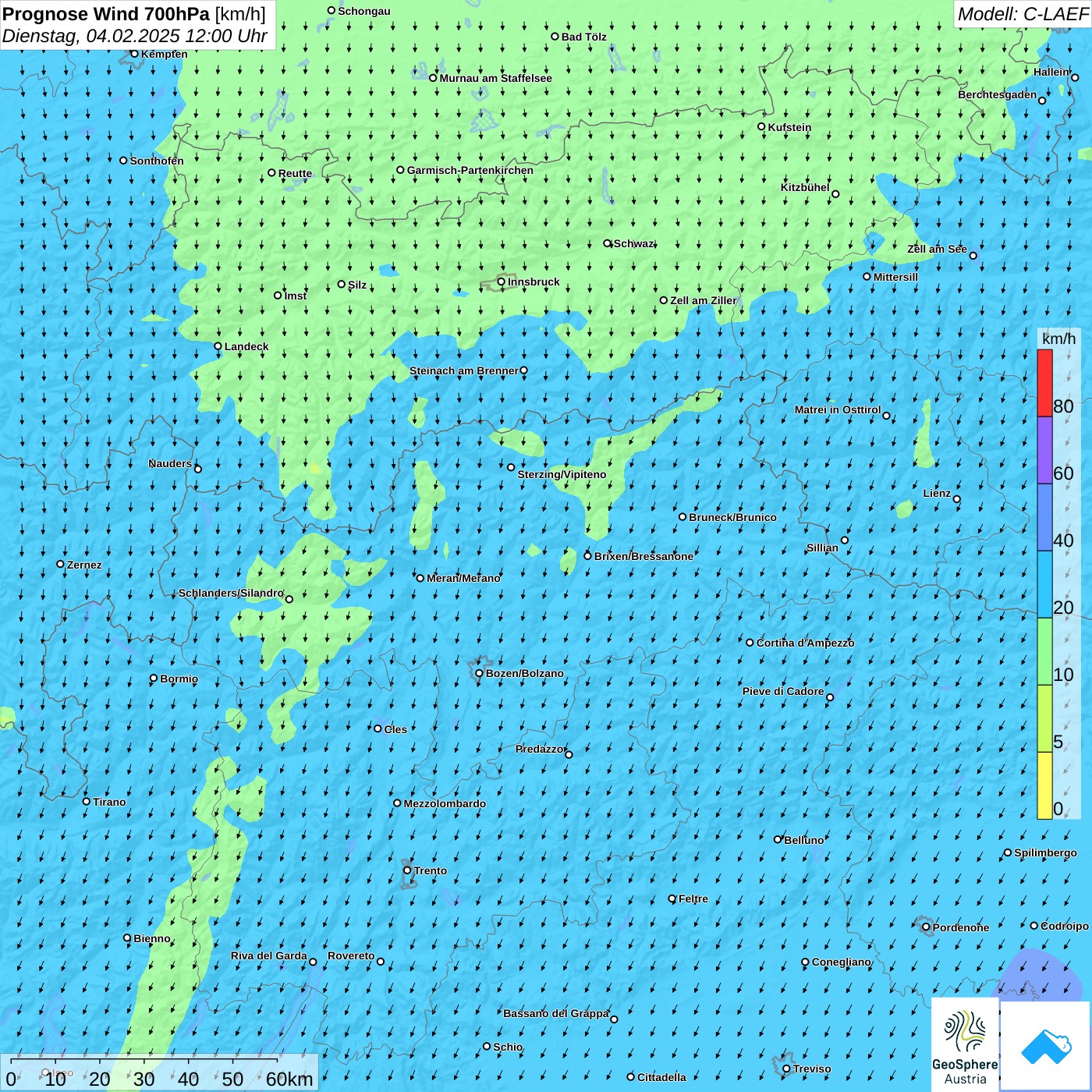1092x1092 pixels.
Task: Click the 'Schongau' label
Action: click(x=364, y=11)
